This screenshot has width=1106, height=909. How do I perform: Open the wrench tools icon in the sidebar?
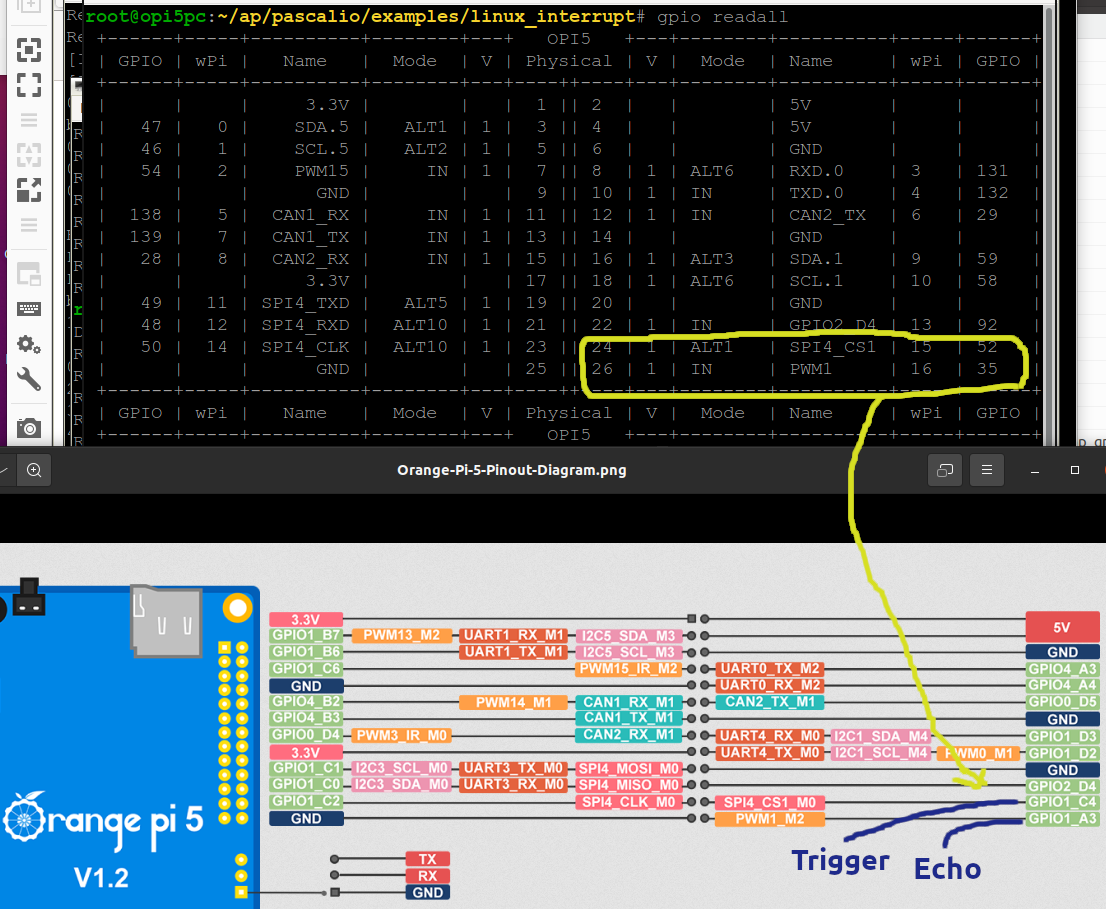29,379
